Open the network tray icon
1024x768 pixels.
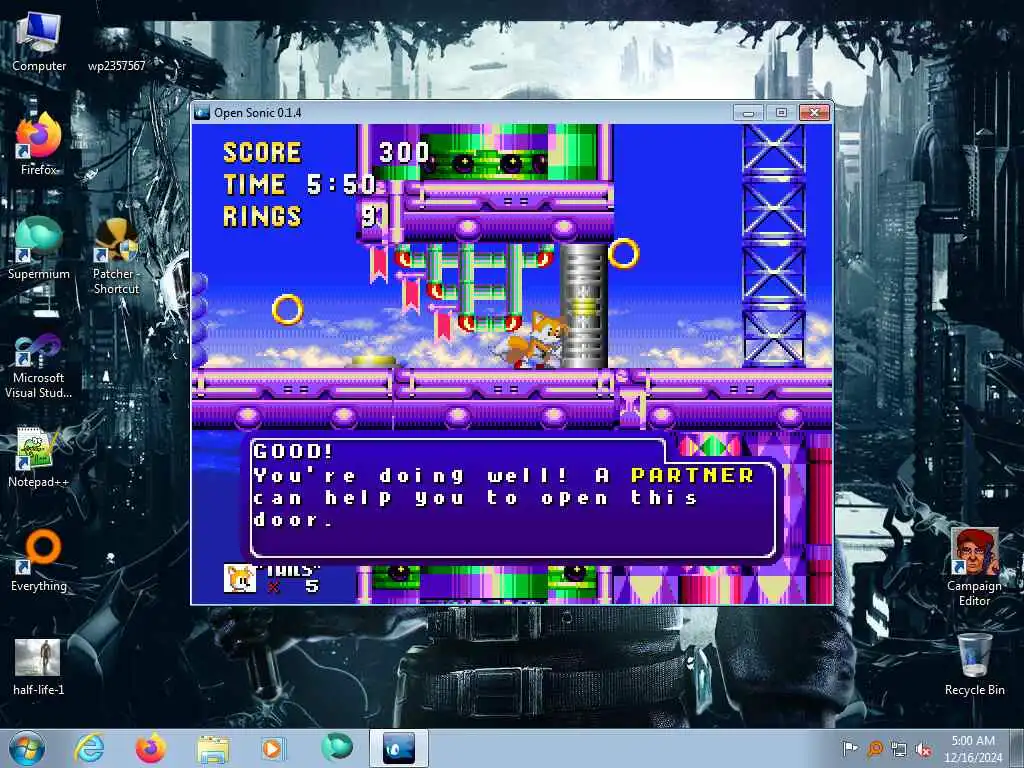click(x=899, y=749)
